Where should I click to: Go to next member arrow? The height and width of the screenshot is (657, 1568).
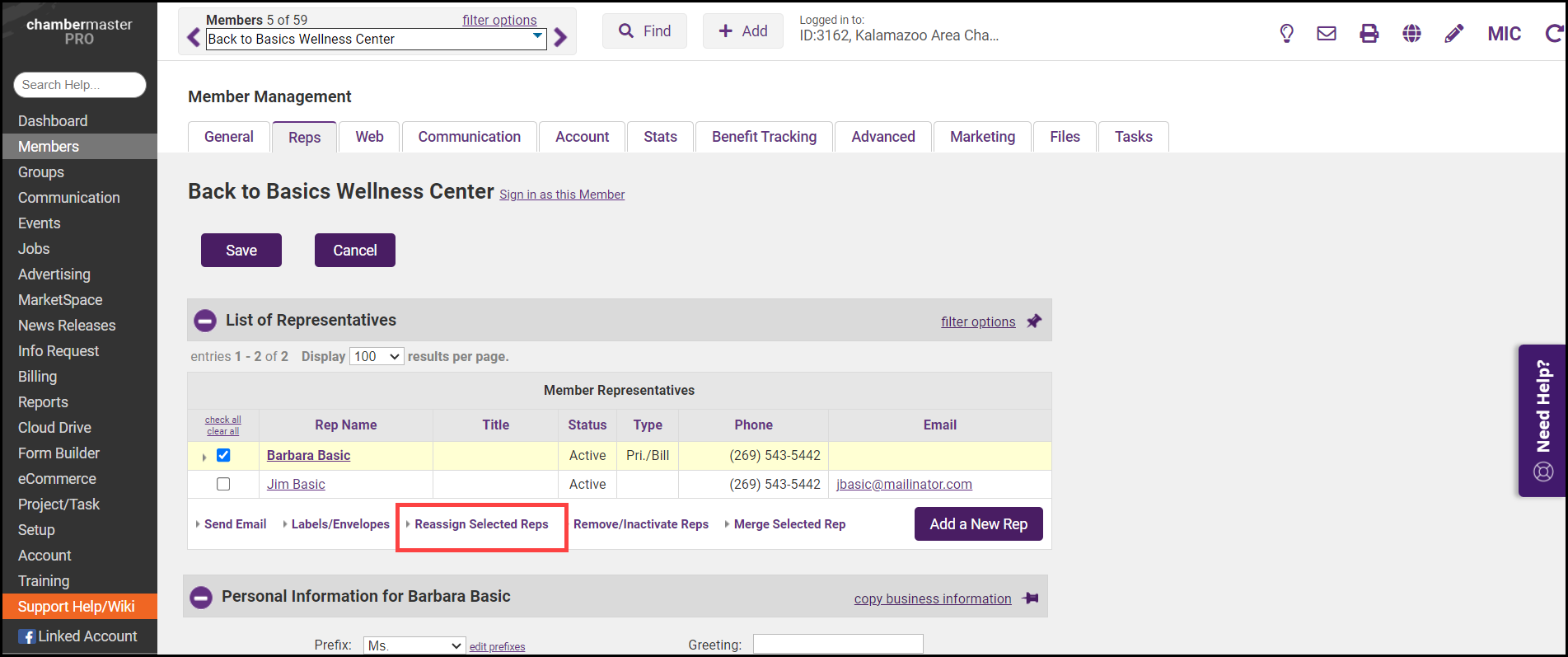pyautogui.click(x=561, y=38)
